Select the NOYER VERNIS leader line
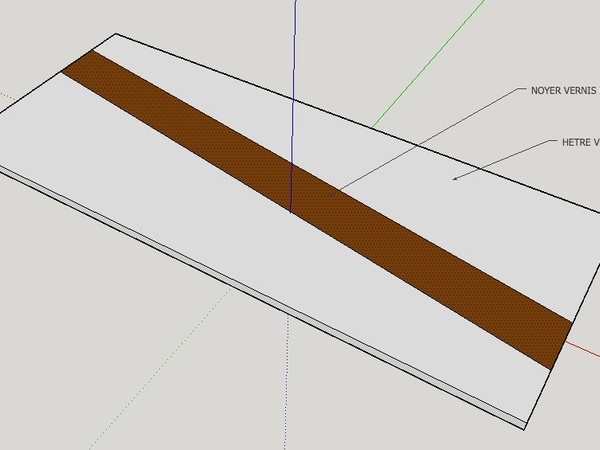The height and width of the screenshot is (450, 600). tap(430, 139)
